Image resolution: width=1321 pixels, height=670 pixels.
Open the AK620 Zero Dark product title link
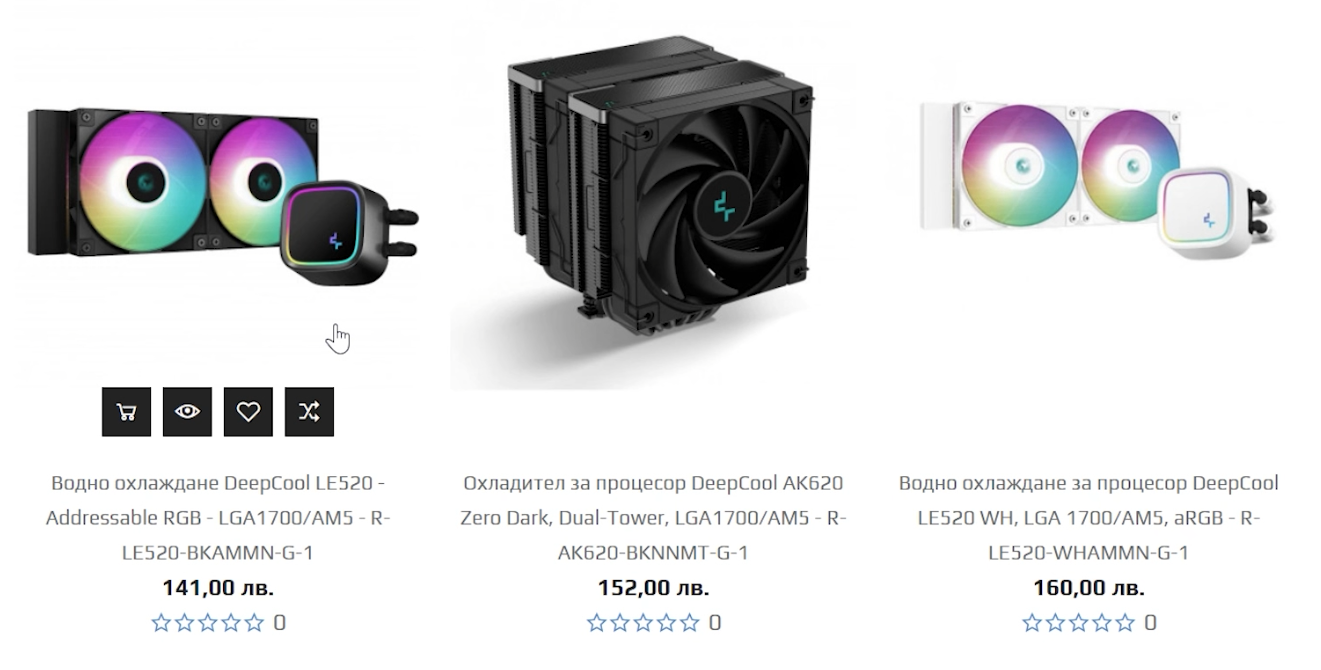[653, 518]
